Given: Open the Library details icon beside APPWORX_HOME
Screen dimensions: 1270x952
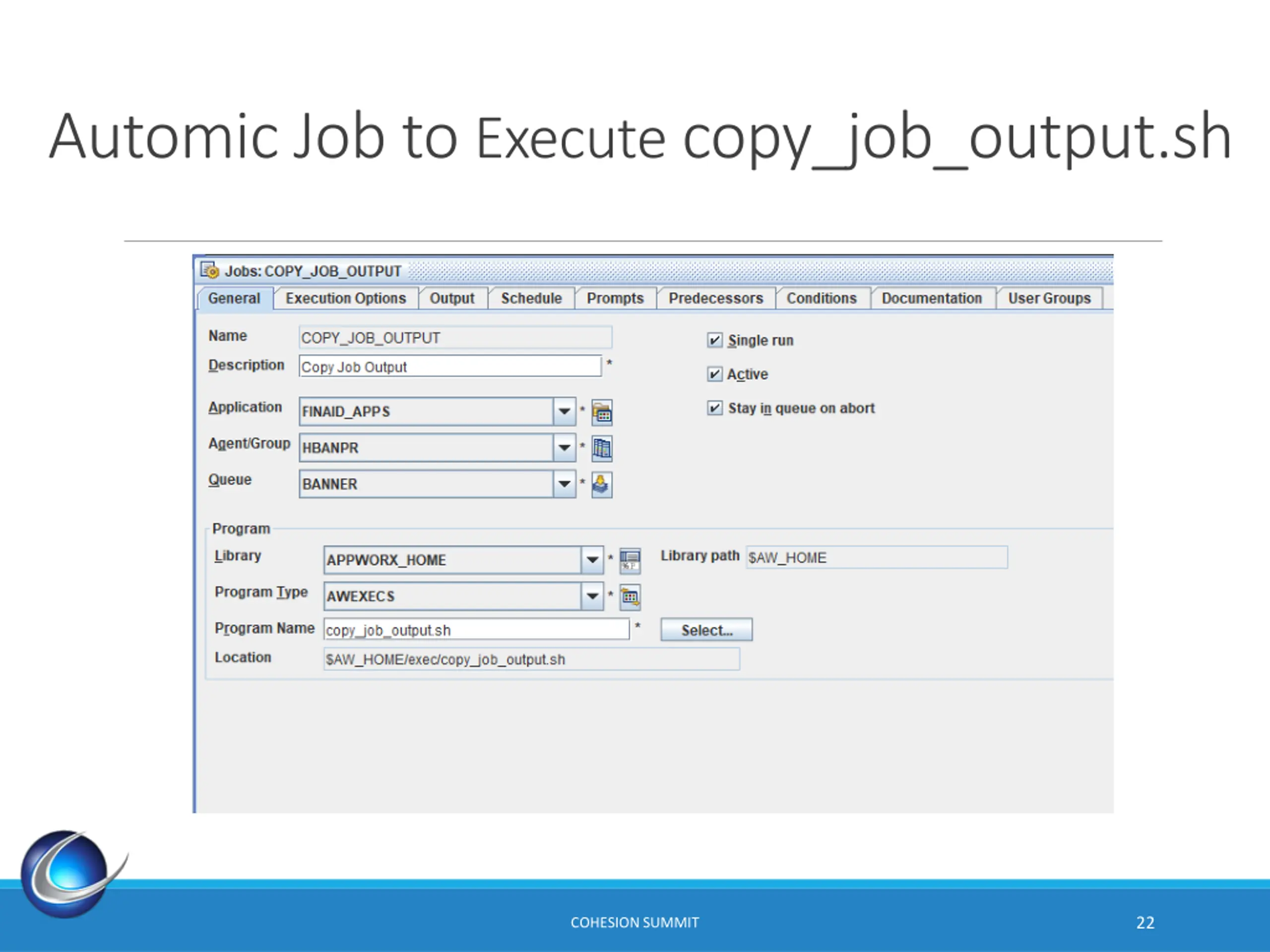Looking at the screenshot, I should (x=630, y=561).
